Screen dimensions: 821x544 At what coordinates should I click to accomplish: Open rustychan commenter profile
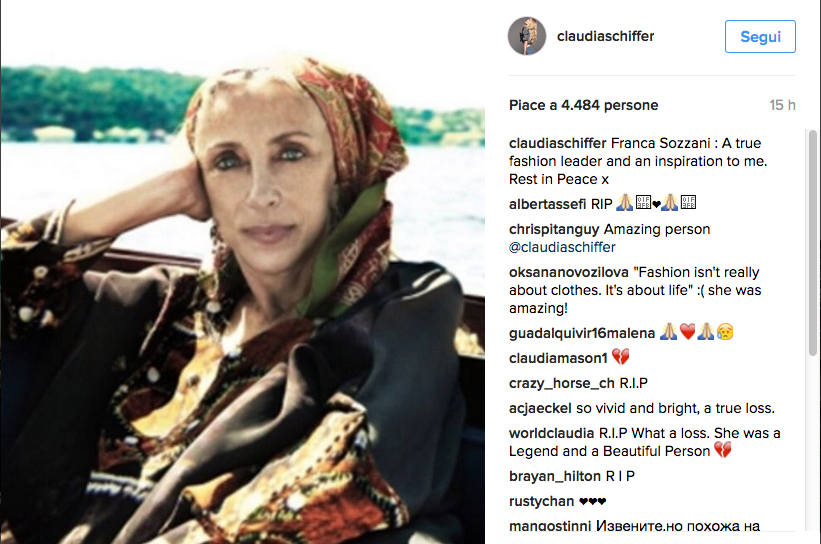tap(541, 502)
